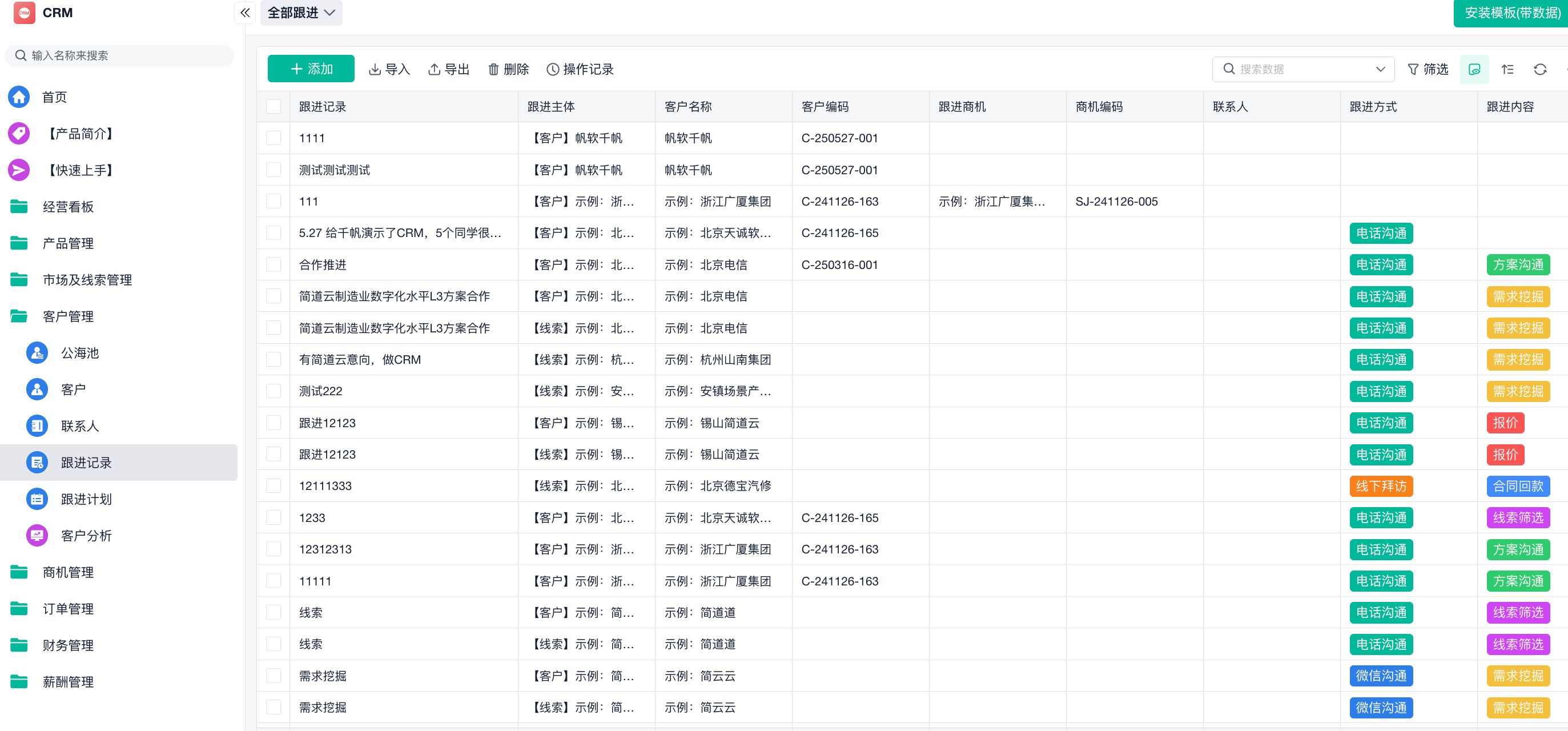The width and height of the screenshot is (1568, 731).
Task: Open 联系人 in the sidebar menu
Action: tap(80, 426)
